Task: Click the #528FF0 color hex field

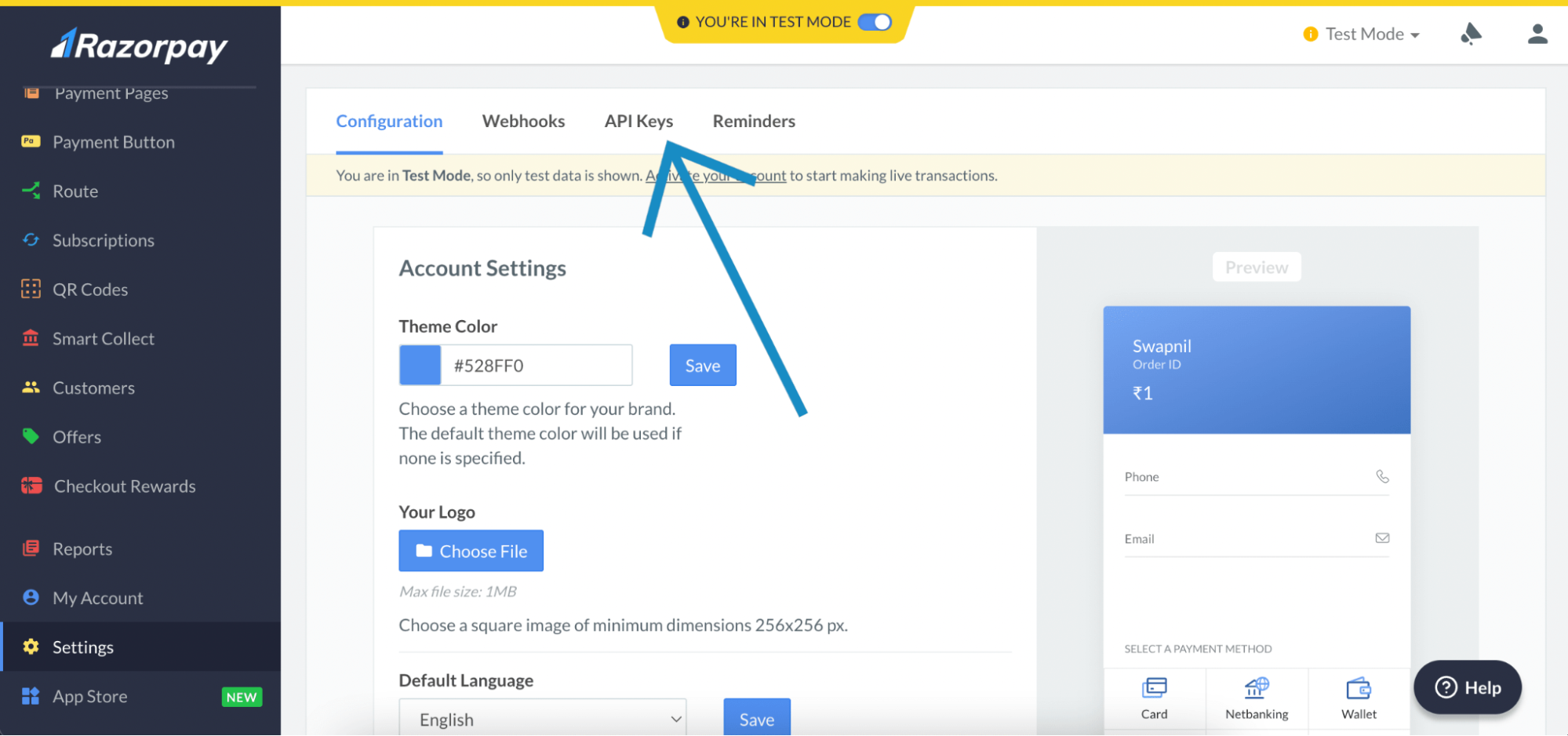Action: click(537, 365)
